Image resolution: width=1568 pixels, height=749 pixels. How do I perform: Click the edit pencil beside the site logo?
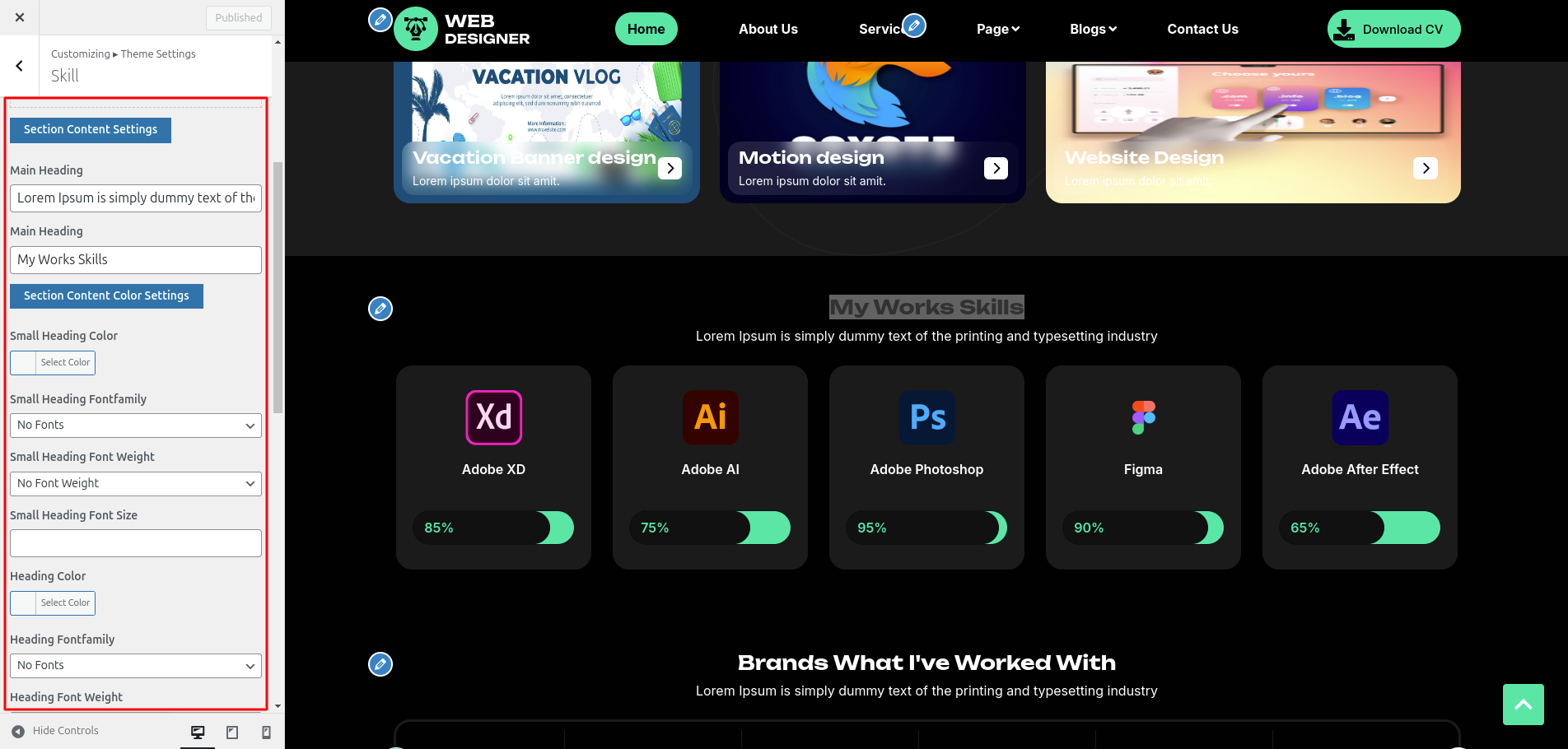380,20
